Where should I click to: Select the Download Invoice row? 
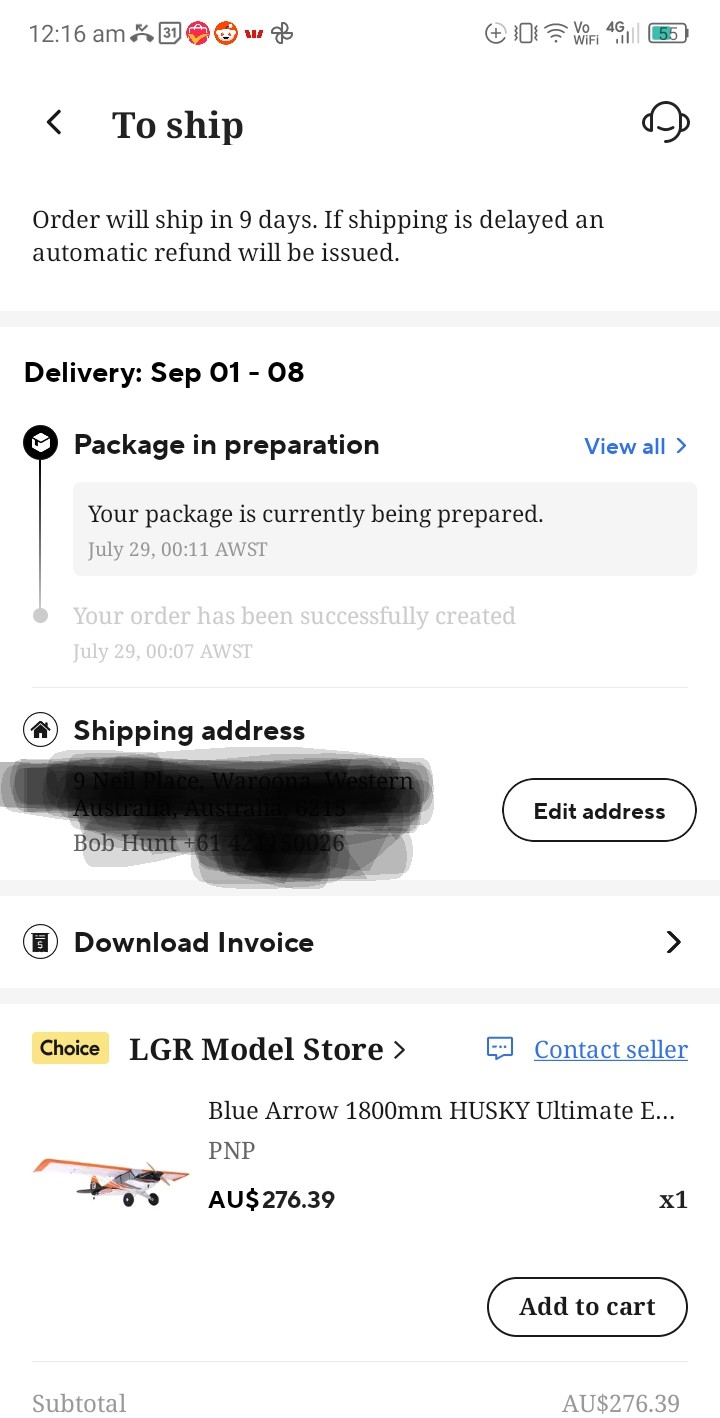point(360,942)
